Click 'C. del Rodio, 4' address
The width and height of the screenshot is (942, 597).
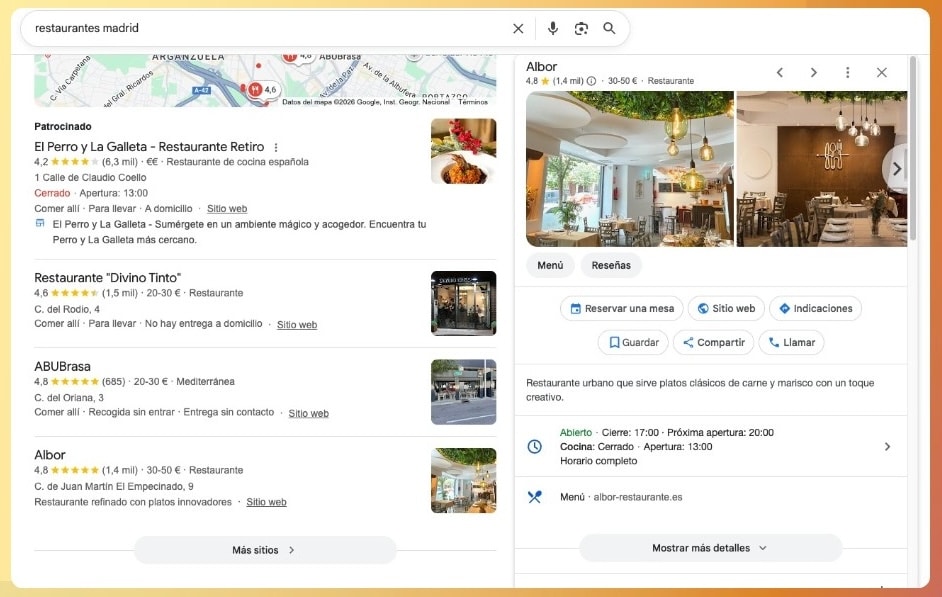coord(67,309)
